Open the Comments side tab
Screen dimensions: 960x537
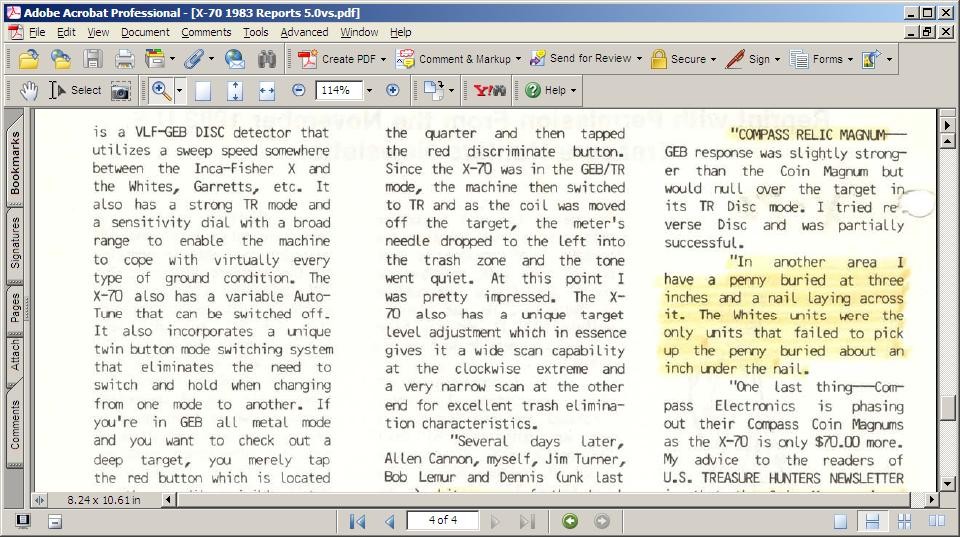(x=15, y=425)
